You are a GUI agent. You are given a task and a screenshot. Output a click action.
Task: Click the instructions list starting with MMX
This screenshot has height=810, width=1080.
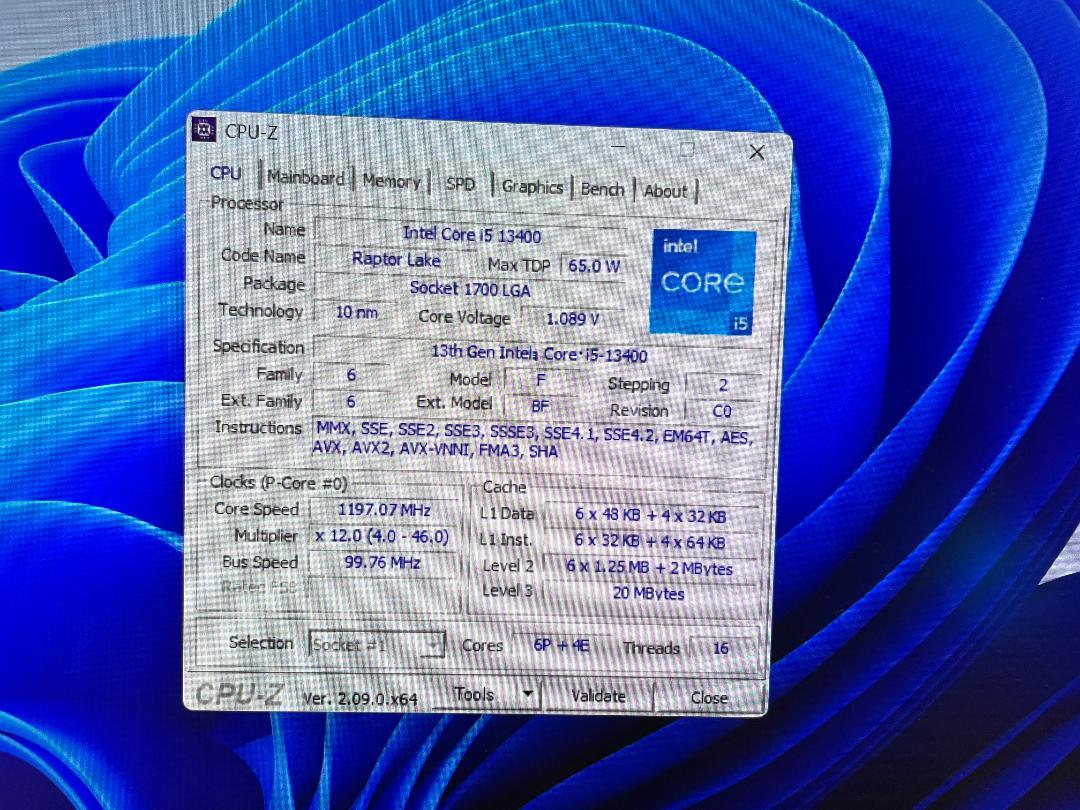click(x=534, y=439)
